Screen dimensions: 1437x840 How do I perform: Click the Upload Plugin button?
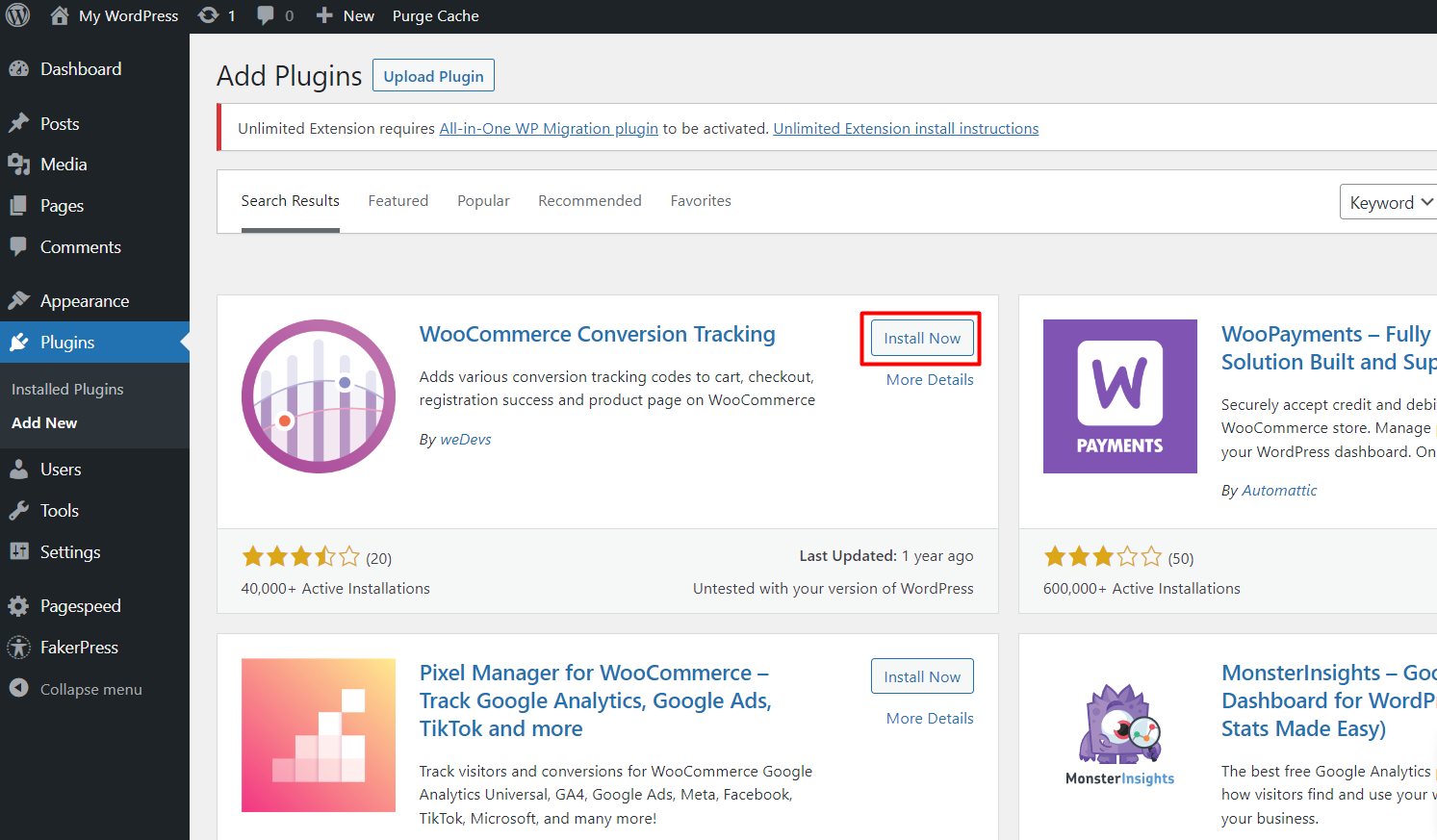click(434, 76)
